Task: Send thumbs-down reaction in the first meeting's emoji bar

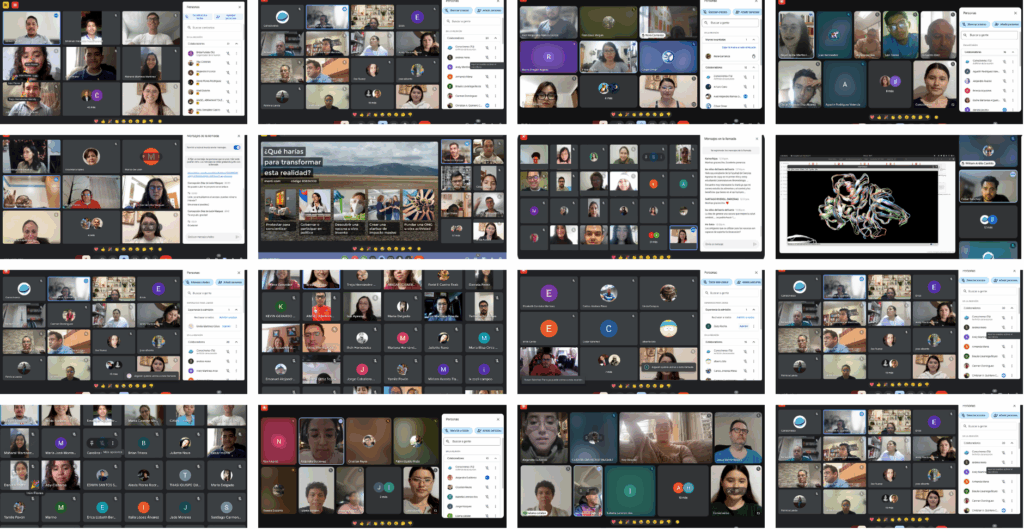Action: tap(149, 119)
